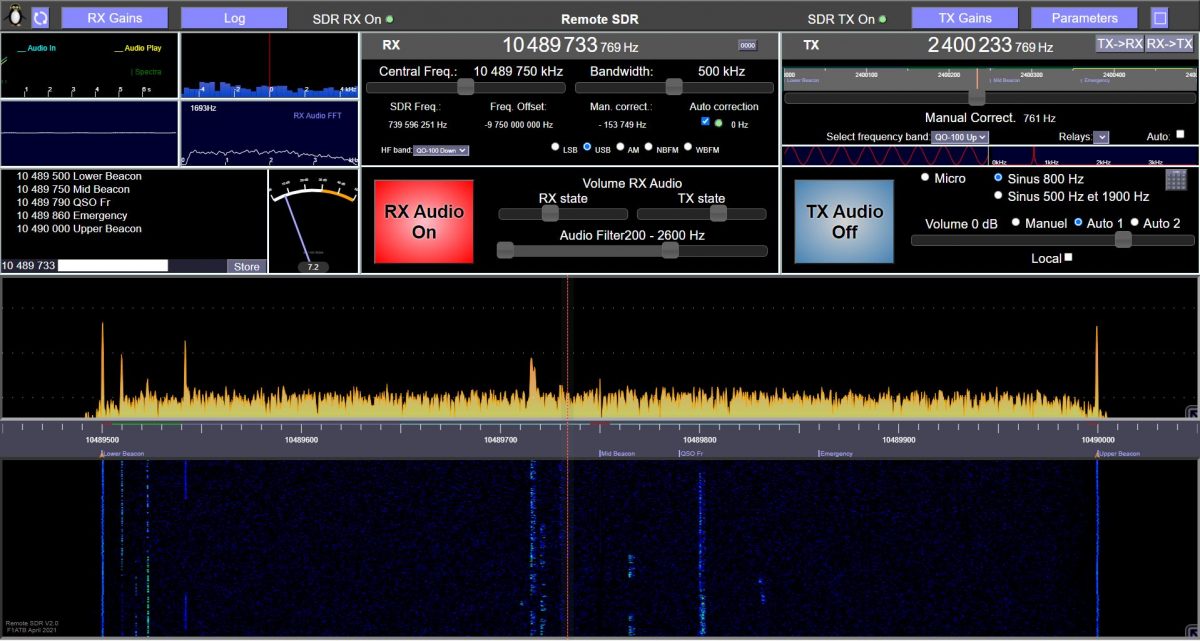Click the spectrum resize icon at right edge

(1192, 413)
